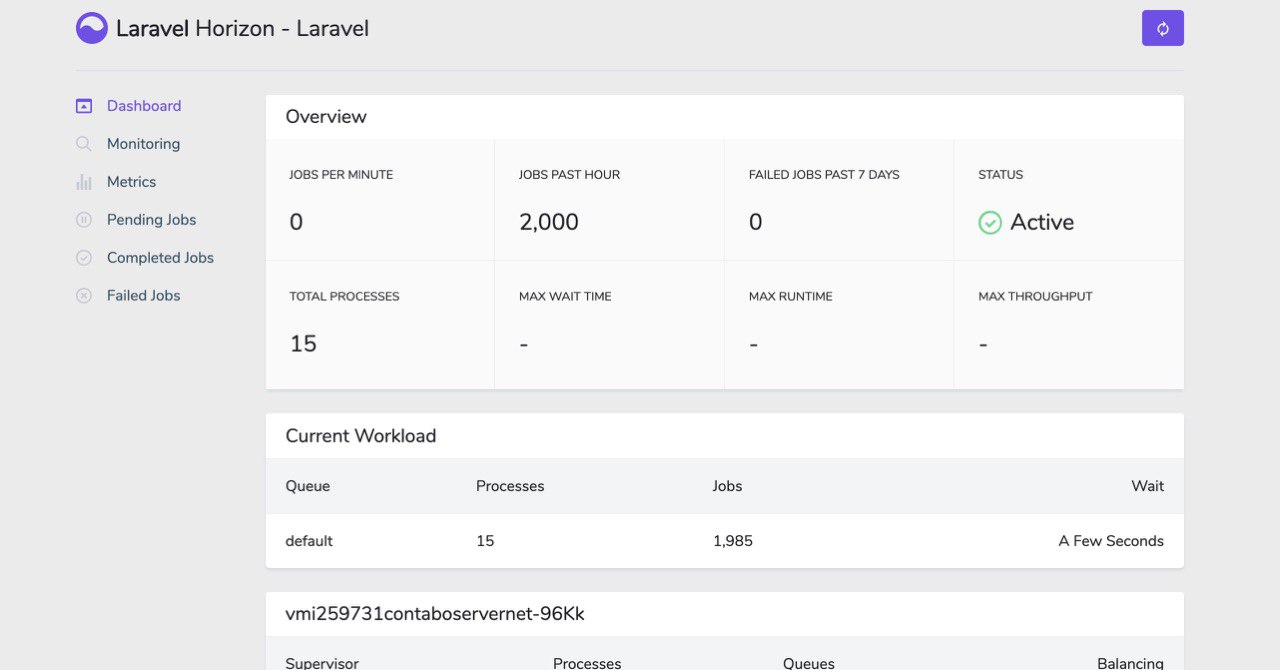This screenshot has height=670, width=1280.
Task: Click the Pending Jobs pause icon
Action: pyautogui.click(x=84, y=220)
